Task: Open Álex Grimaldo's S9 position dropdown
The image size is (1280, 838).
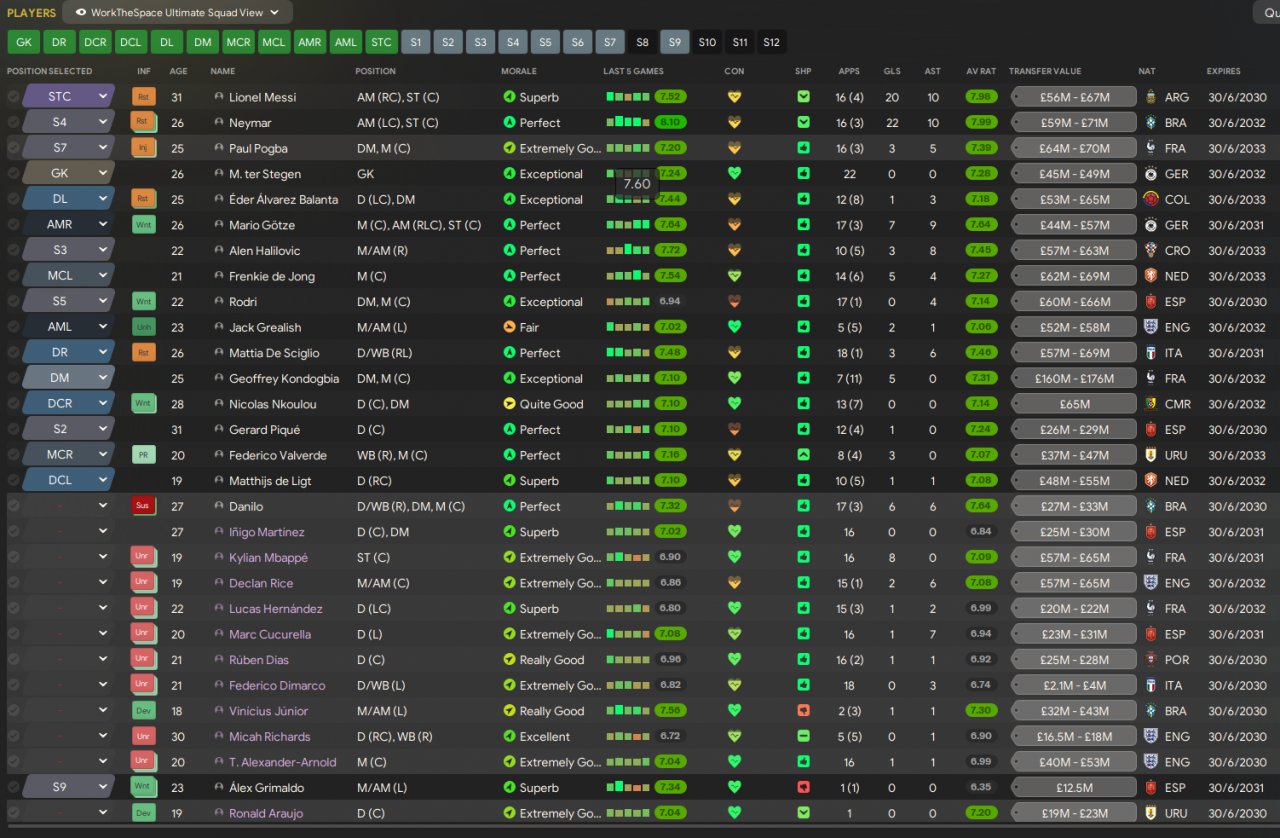Action: click(68, 788)
